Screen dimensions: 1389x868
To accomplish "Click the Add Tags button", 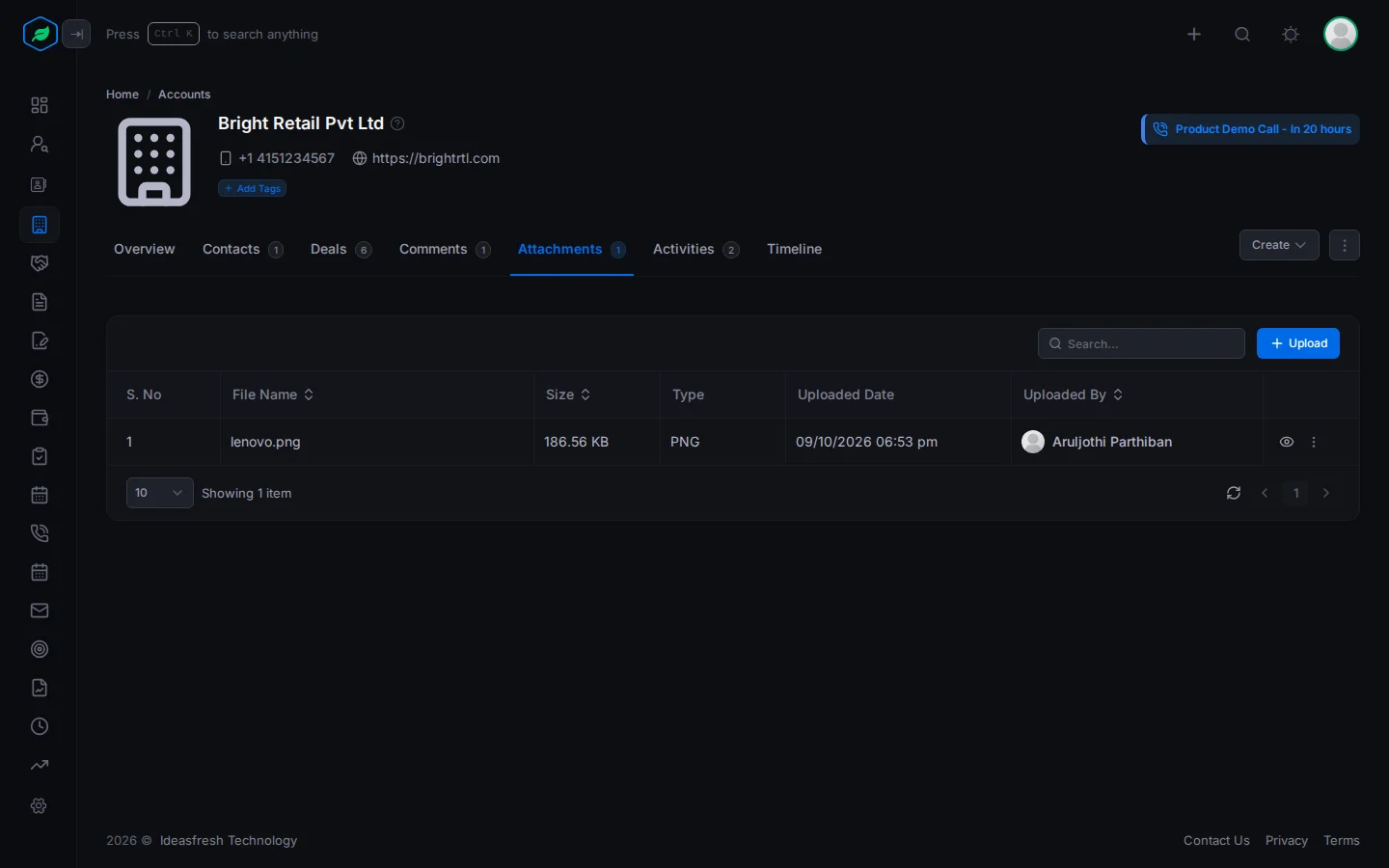I will pos(253,188).
